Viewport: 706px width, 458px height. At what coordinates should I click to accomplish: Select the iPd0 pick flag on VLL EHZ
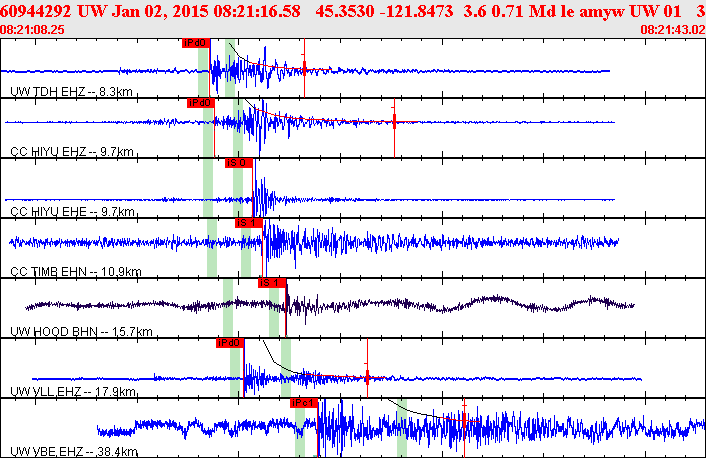[230, 343]
